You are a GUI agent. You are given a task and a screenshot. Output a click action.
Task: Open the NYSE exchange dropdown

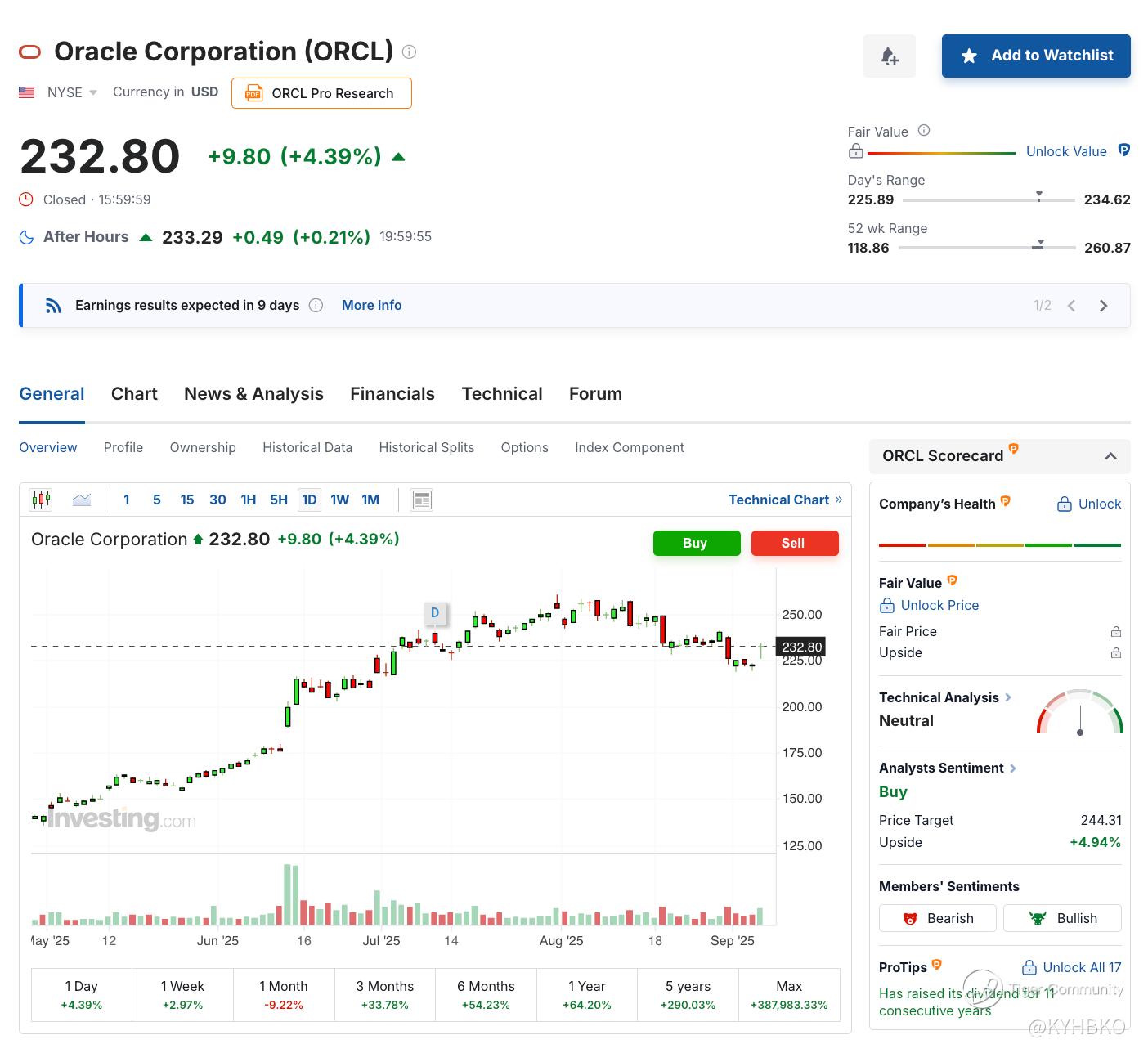pos(72,92)
